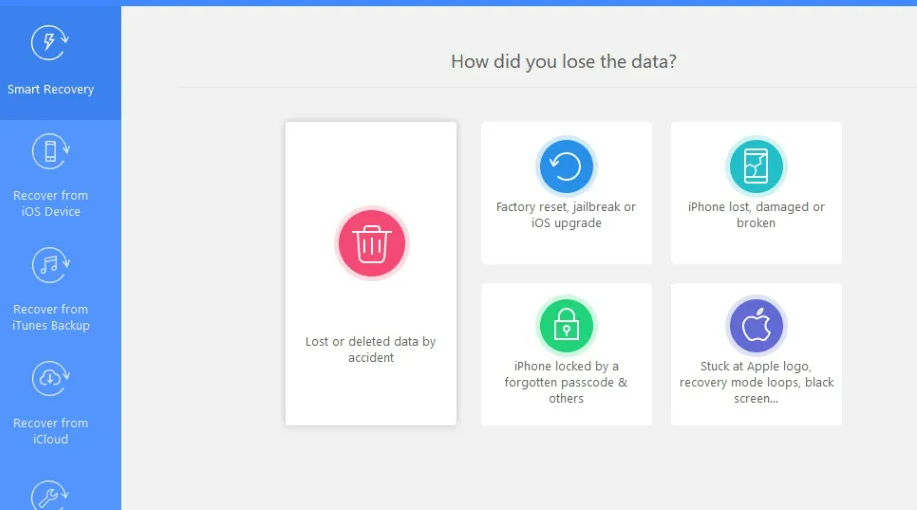Click the blue factory reset arrow icon
This screenshot has width=917, height=510.
(x=566, y=166)
